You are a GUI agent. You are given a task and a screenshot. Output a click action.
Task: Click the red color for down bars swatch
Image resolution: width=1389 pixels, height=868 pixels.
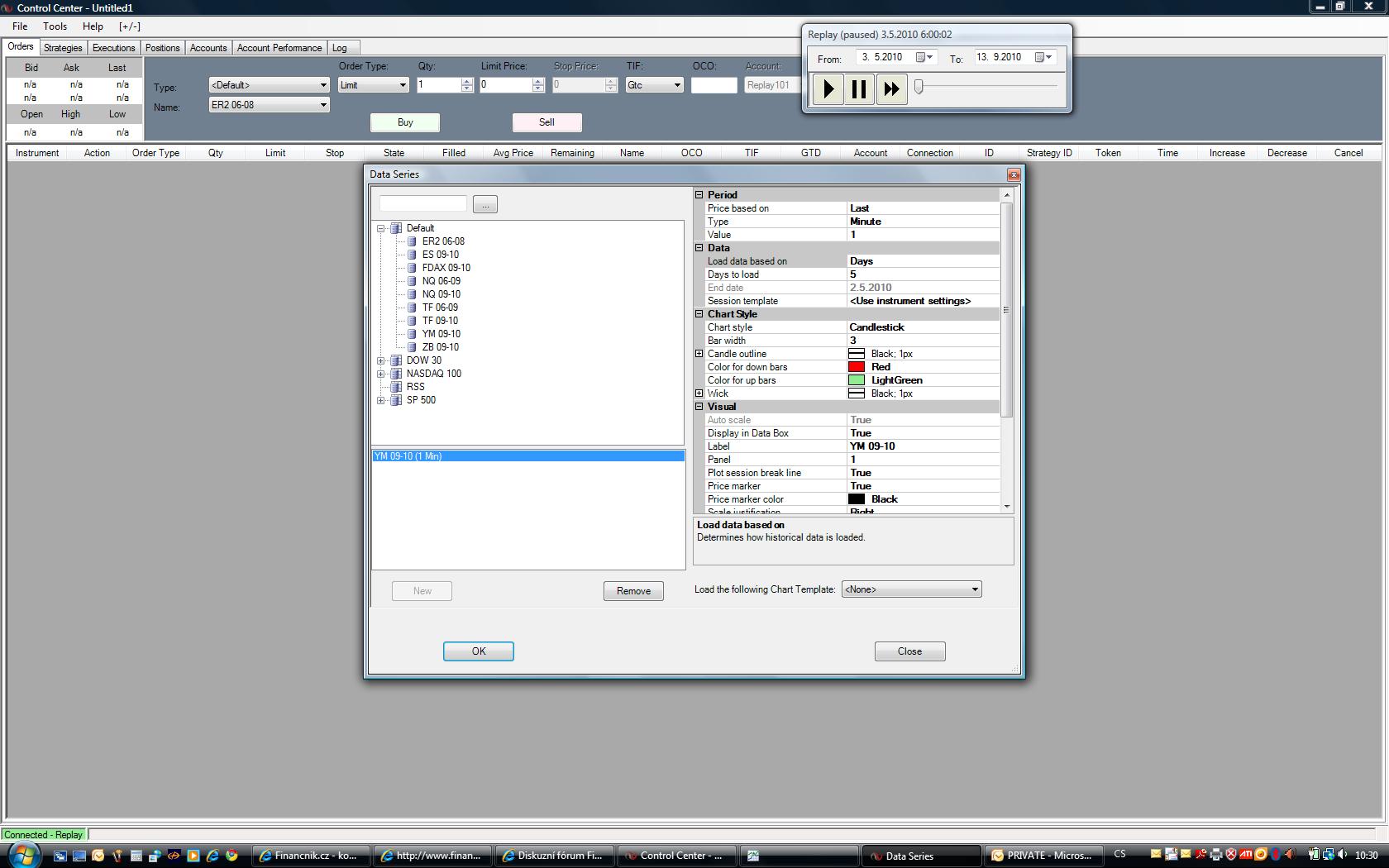(857, 367)
